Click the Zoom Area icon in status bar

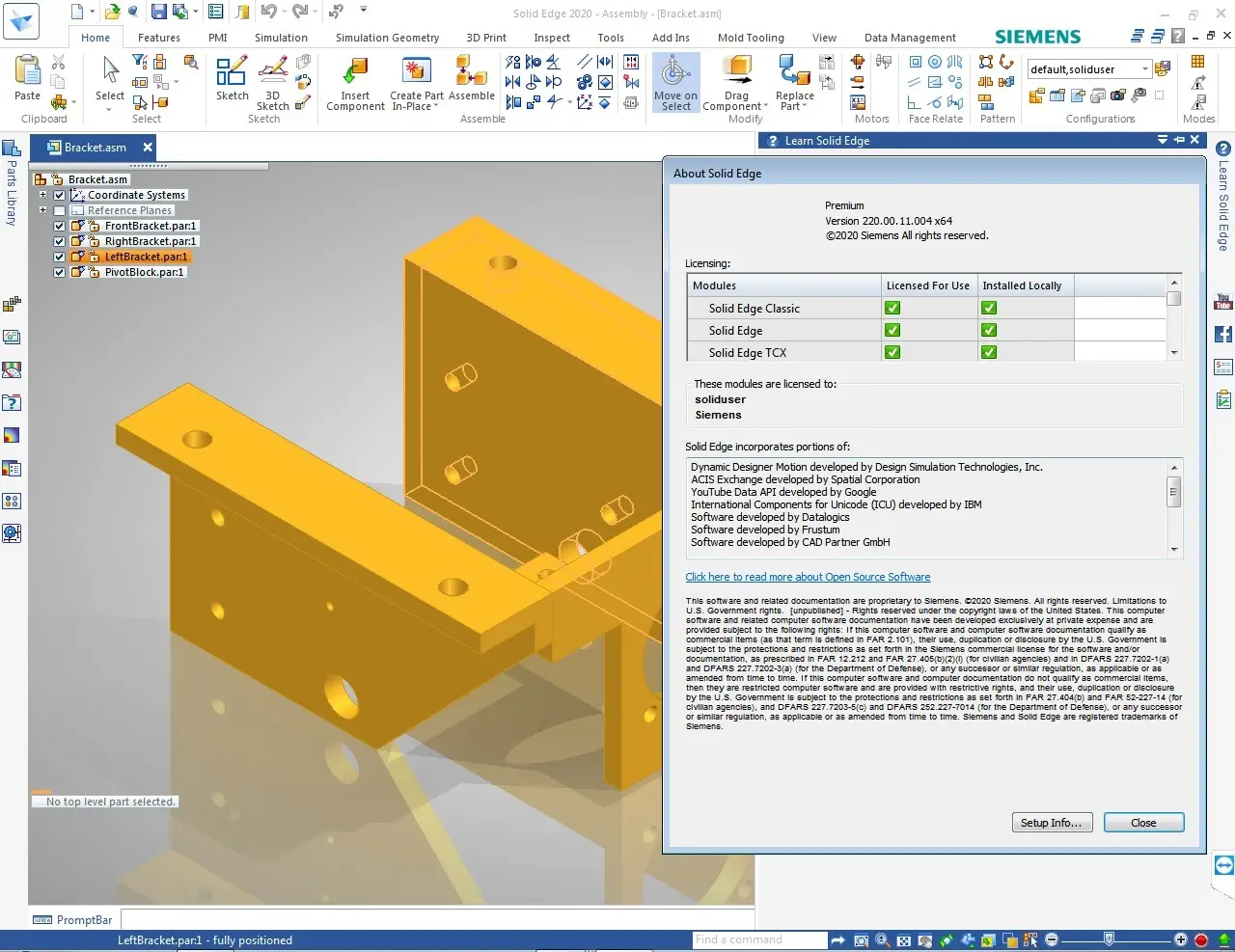pos(861,940)
